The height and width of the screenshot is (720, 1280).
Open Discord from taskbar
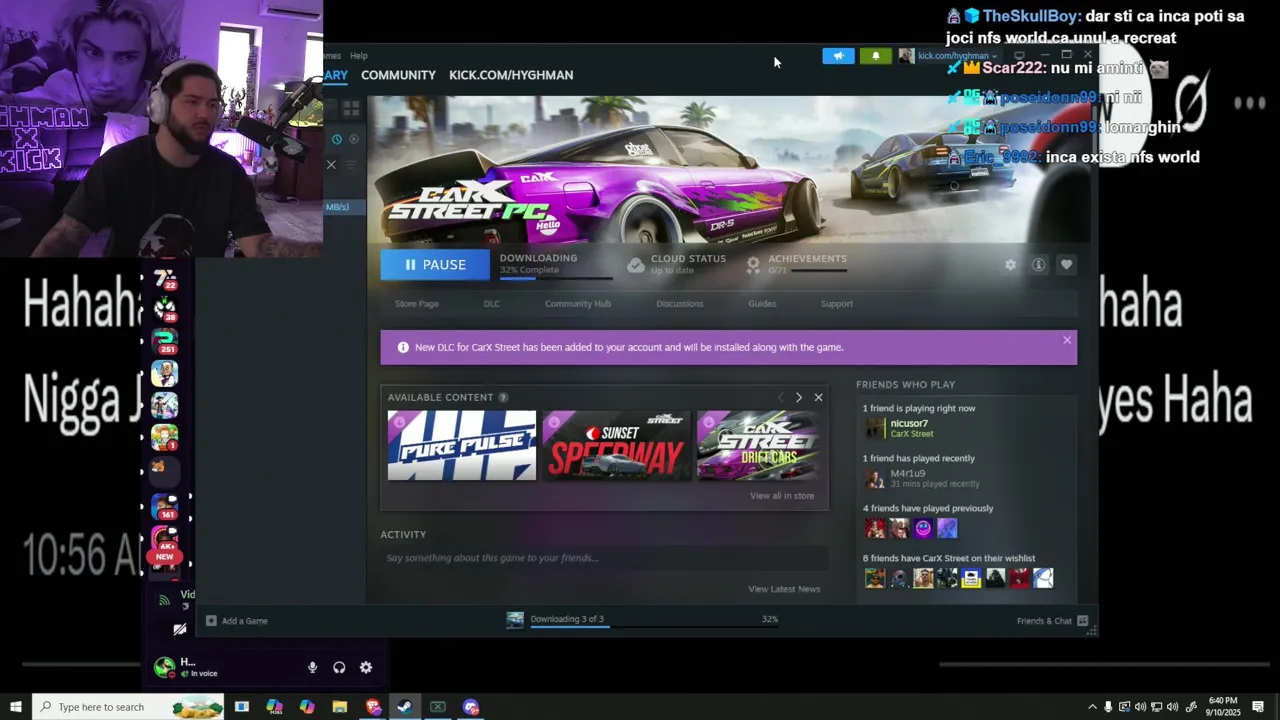tap(471, 707)
